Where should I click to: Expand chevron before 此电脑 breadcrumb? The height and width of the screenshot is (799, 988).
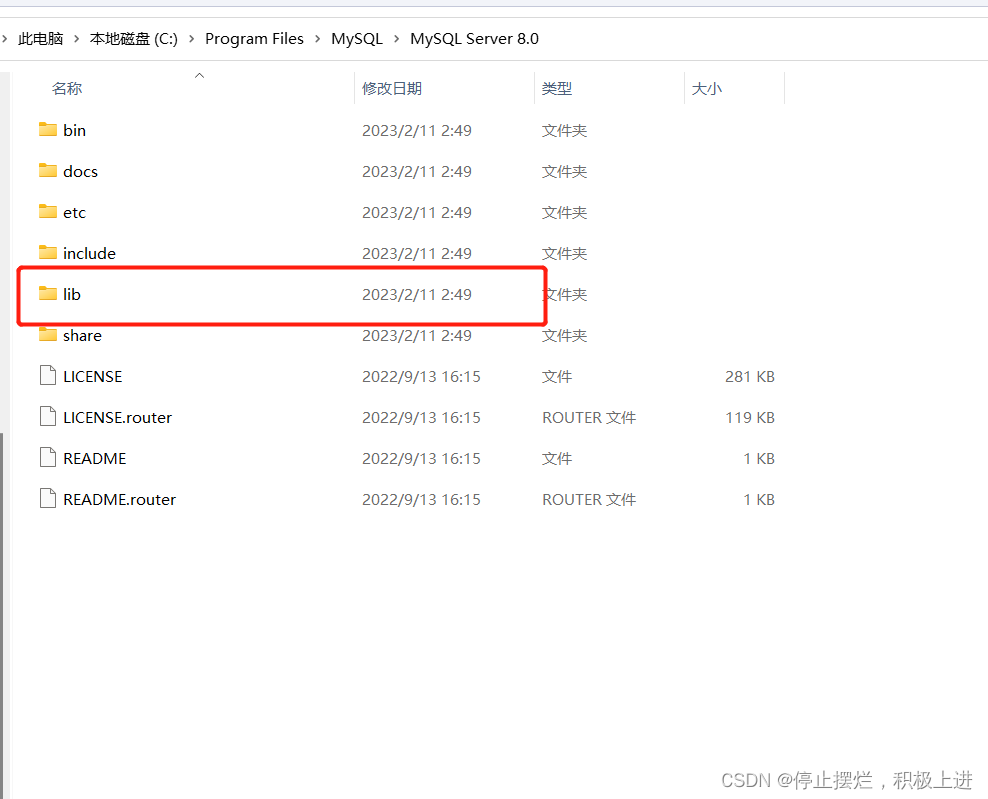click(4, 38)
